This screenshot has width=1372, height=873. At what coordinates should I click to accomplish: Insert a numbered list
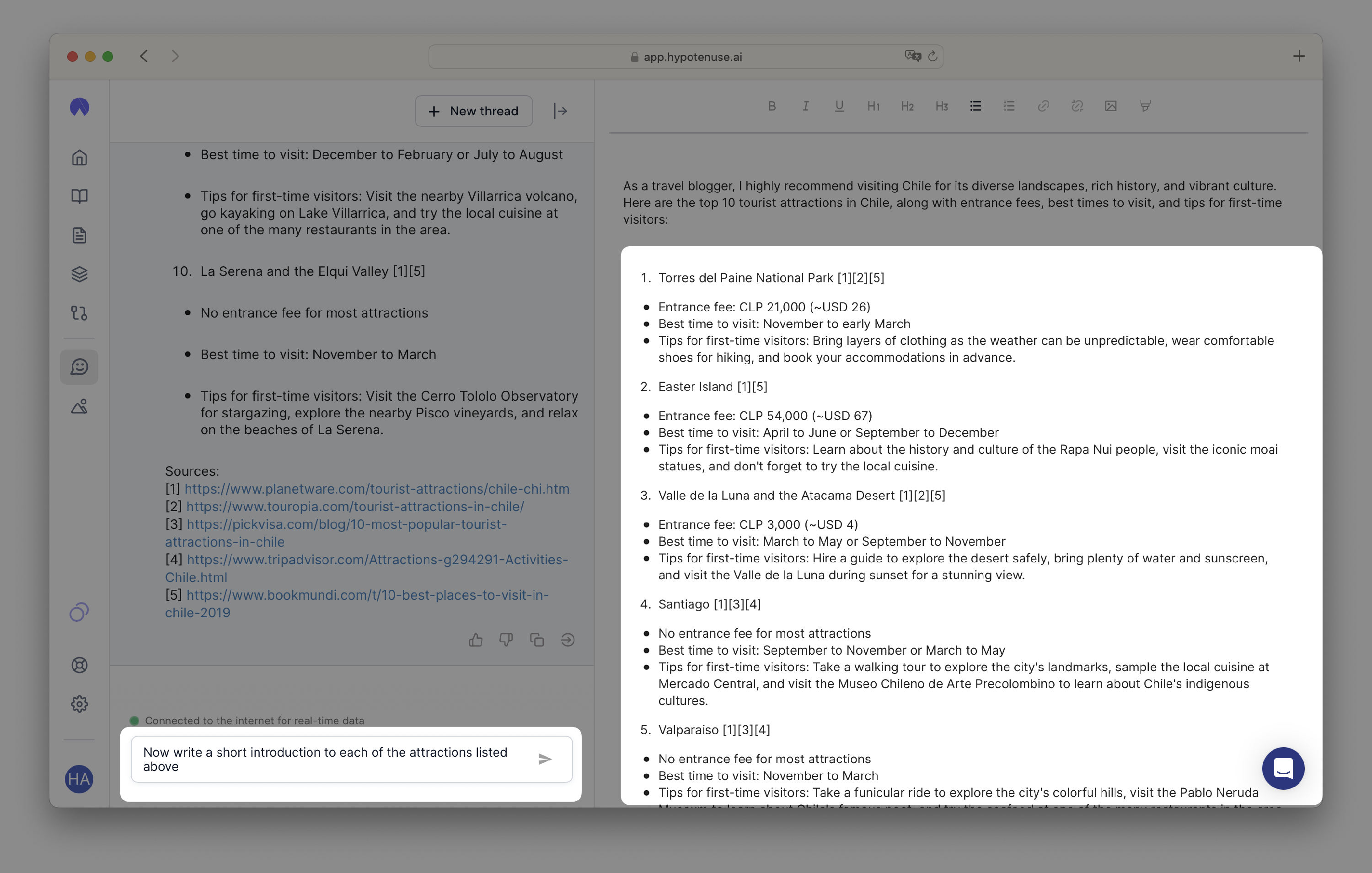click(x=1009, y=106)
